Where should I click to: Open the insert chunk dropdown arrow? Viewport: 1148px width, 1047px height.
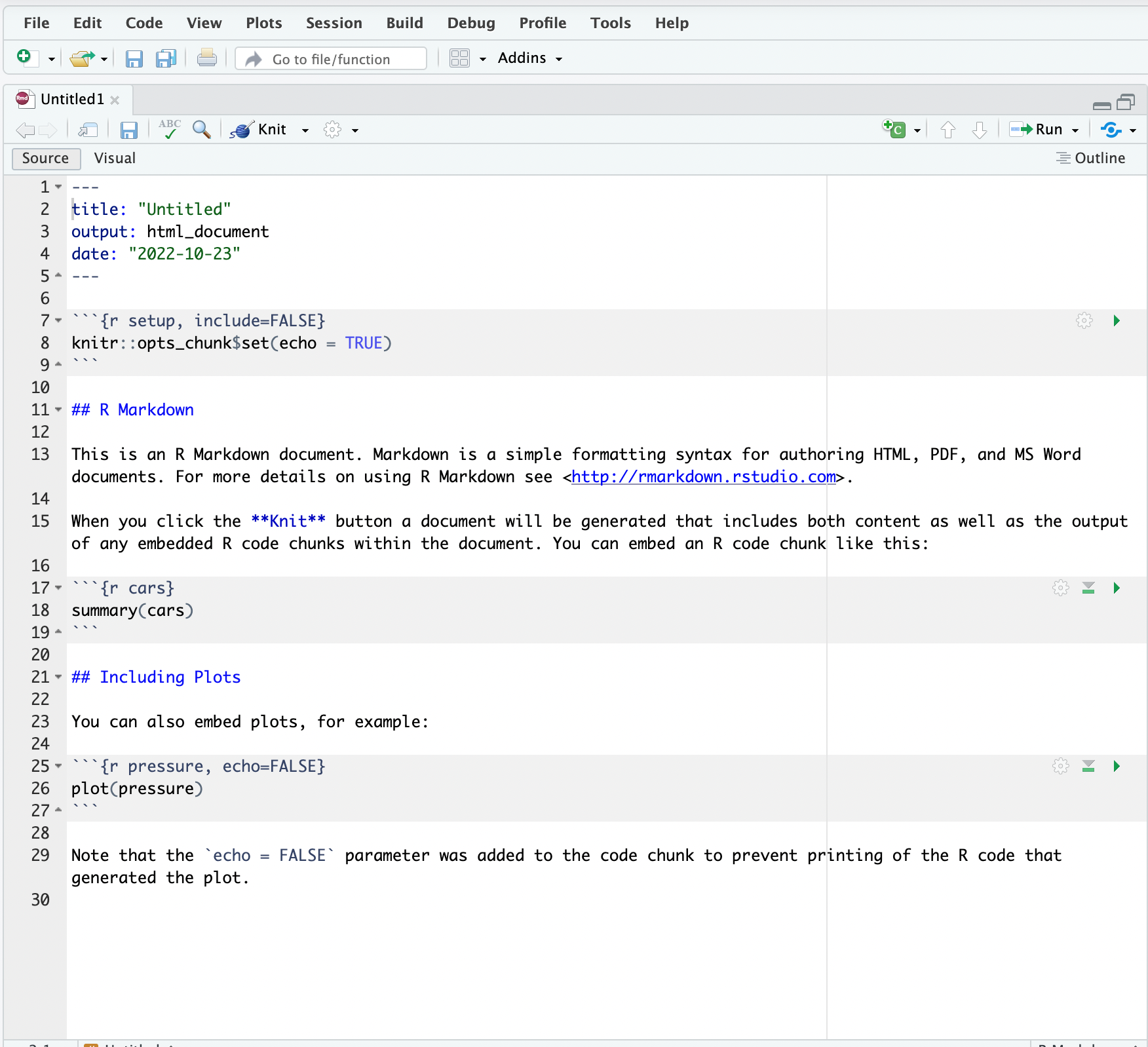[x=917, y=130]
